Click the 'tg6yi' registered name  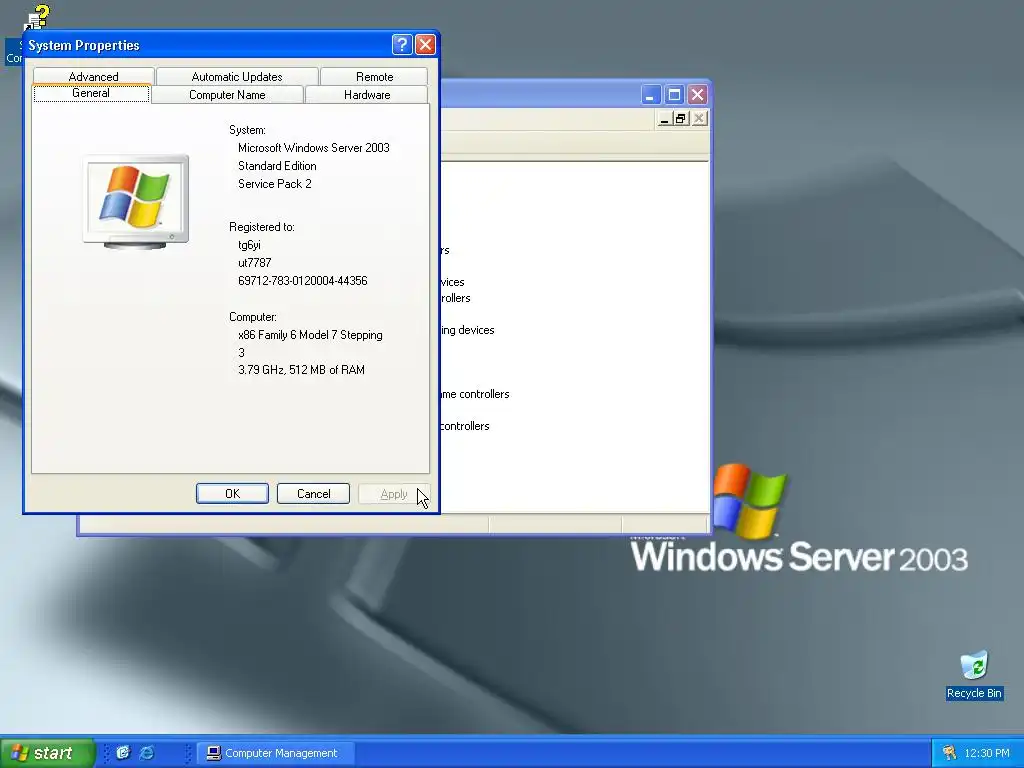pyautogui.click(x=249, y=245)
